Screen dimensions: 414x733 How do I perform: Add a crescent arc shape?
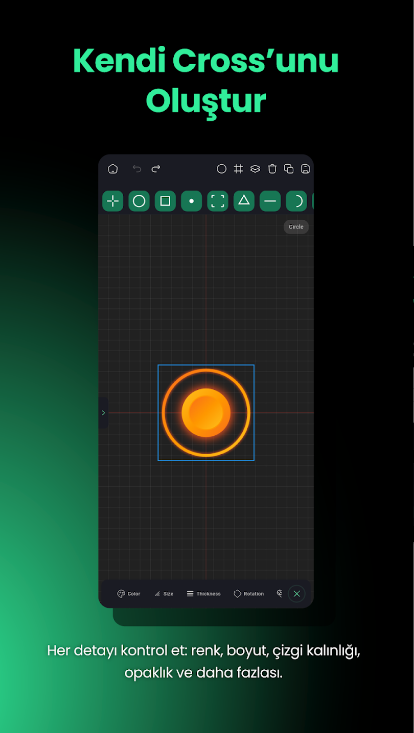pyautogui.click(x=296, y=201)
